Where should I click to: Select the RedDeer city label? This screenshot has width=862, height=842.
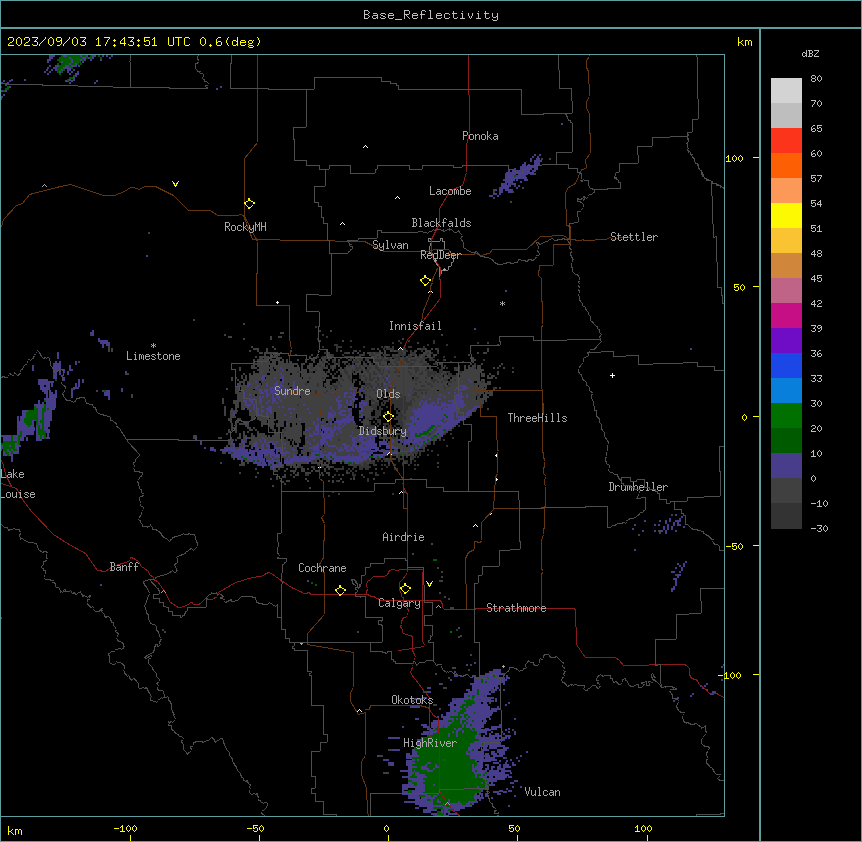pos(440,255)
